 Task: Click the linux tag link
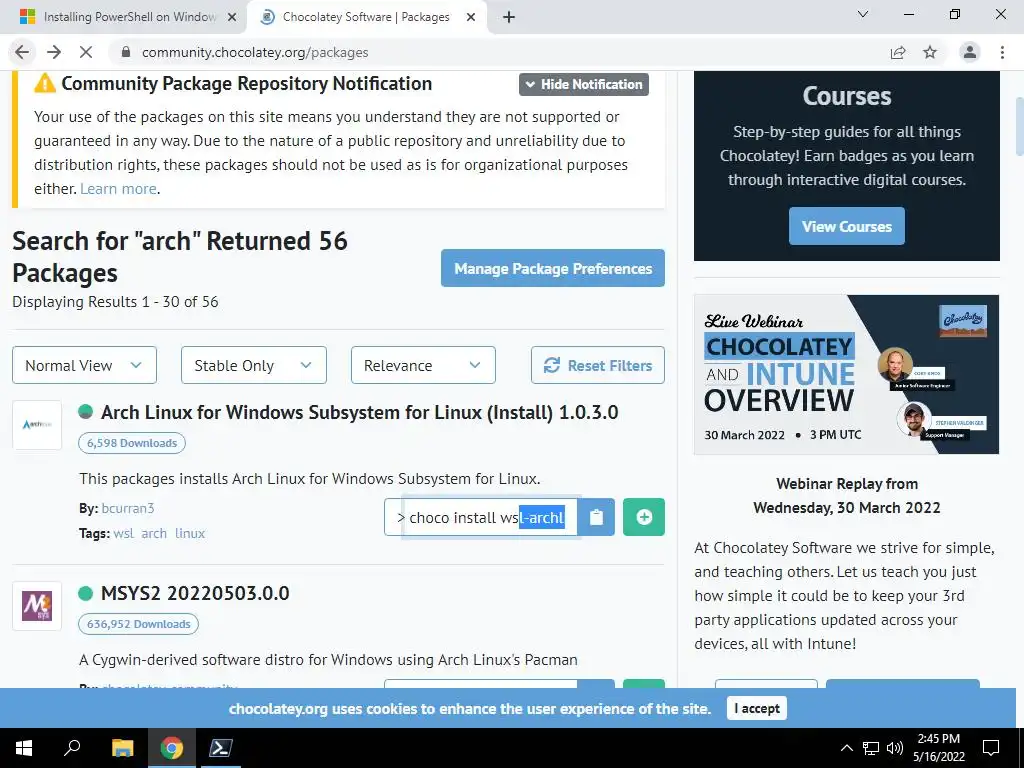pyautogui.click(x=190, y=533)
